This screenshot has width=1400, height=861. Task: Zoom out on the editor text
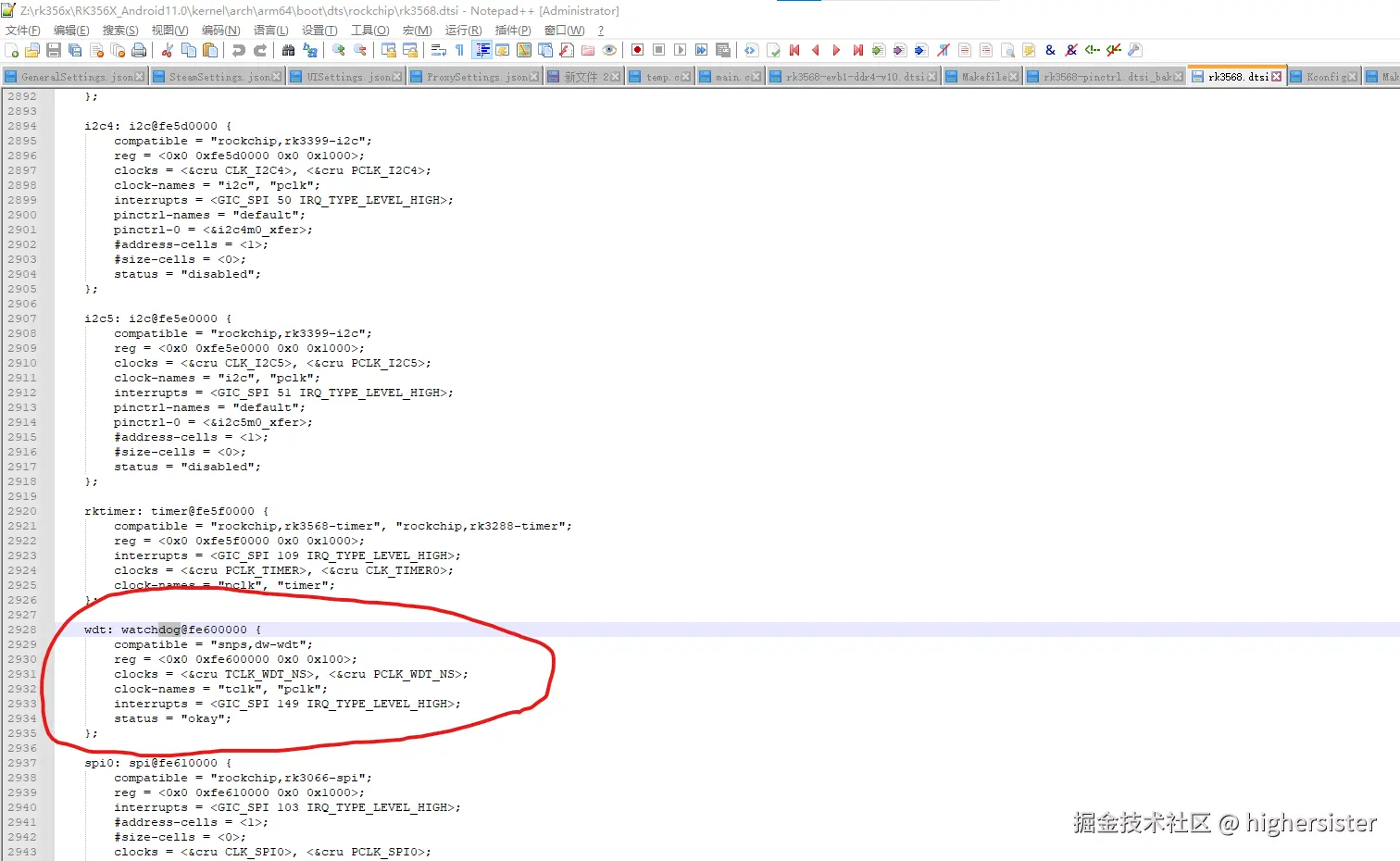click(x=360, y=50)
